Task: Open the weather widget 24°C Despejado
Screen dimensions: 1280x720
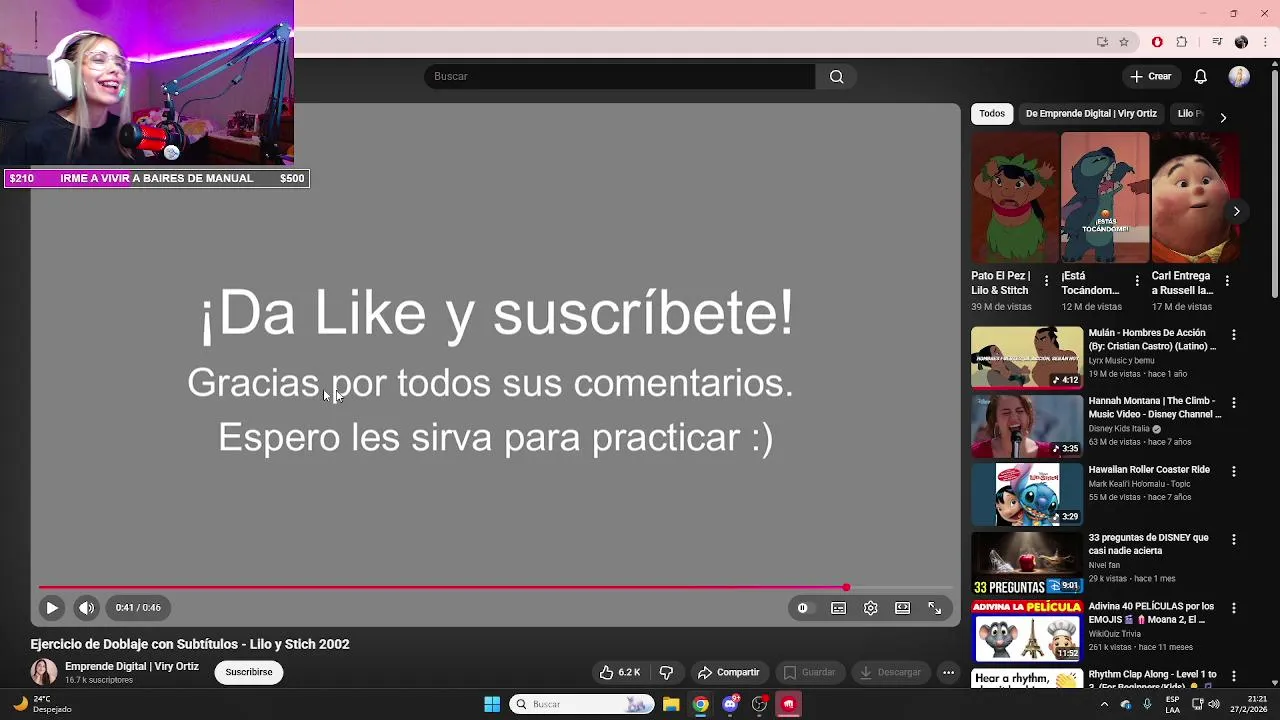Action: tap(40, 704)
